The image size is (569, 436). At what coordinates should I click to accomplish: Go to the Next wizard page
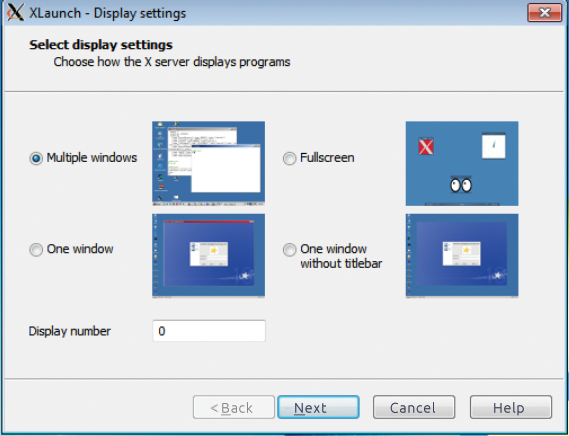point(318,407)
